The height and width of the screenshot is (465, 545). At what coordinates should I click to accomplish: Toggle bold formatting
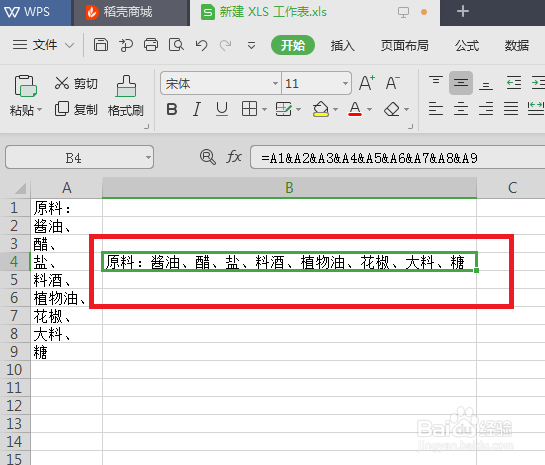pyautogui.click(x=172, y=109)
